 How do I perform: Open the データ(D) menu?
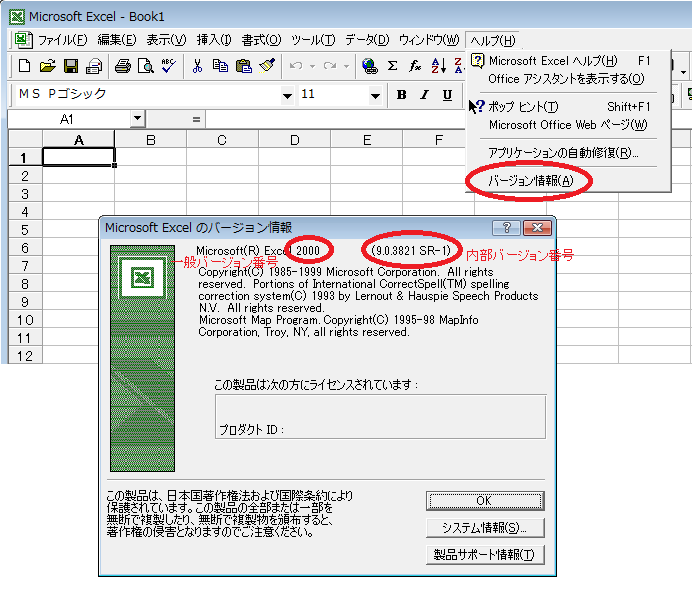pos(367,40)
